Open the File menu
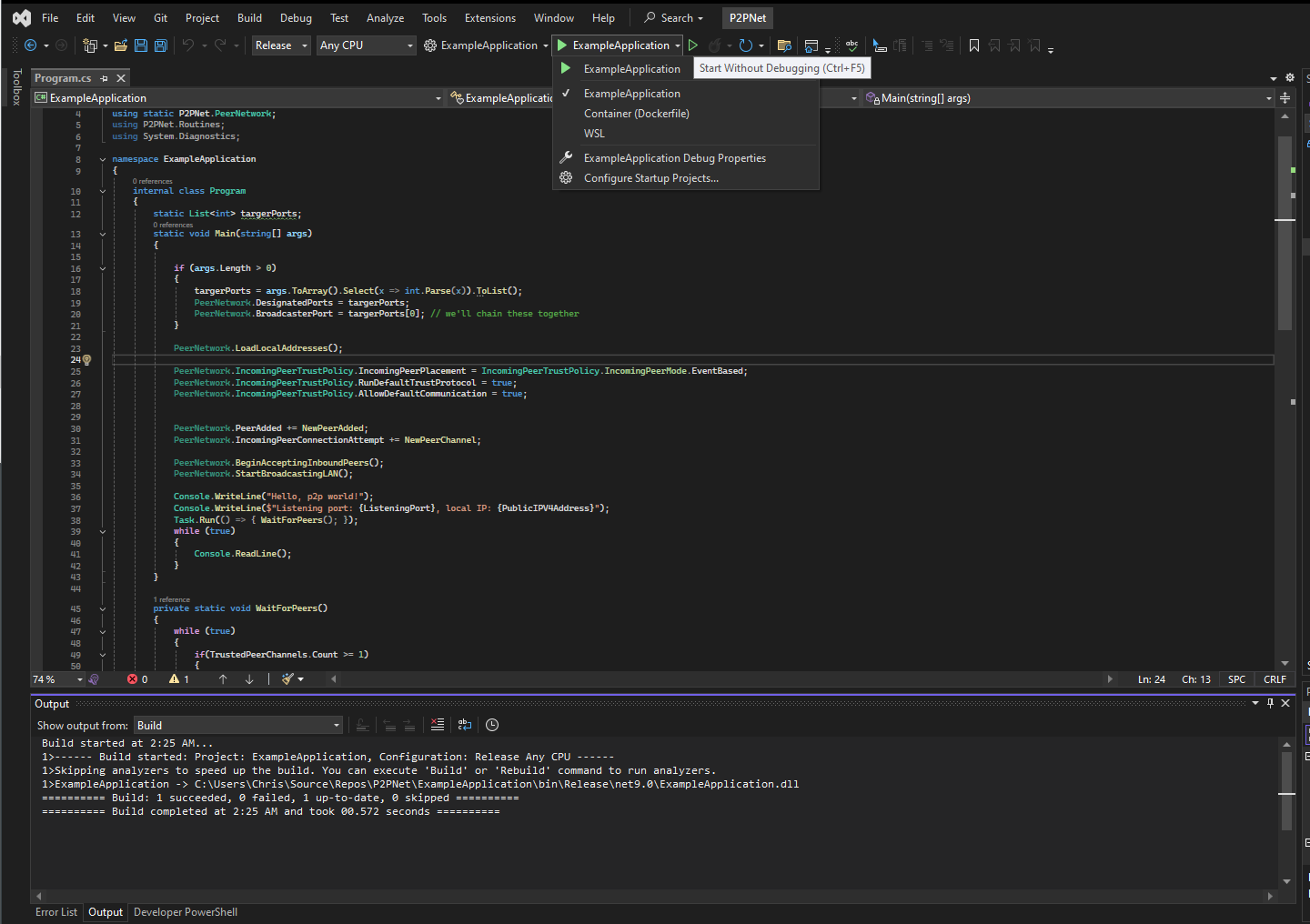The width and height of the screenshot is (1310, 924). (x=50, y=18)
